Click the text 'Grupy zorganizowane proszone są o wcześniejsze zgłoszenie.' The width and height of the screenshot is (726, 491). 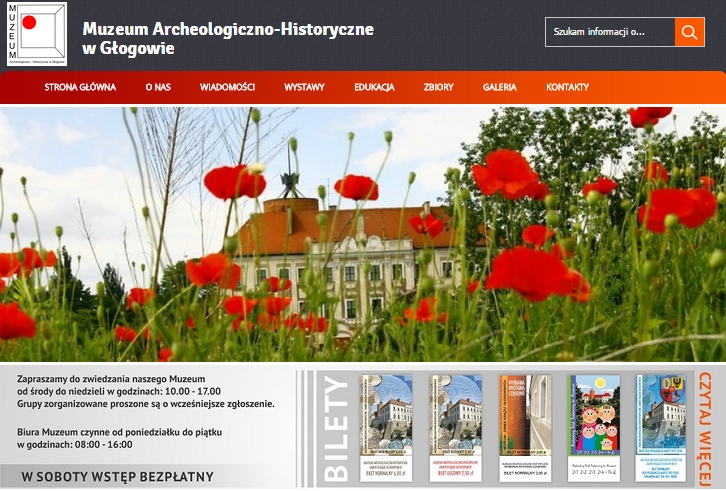[146, 404]
